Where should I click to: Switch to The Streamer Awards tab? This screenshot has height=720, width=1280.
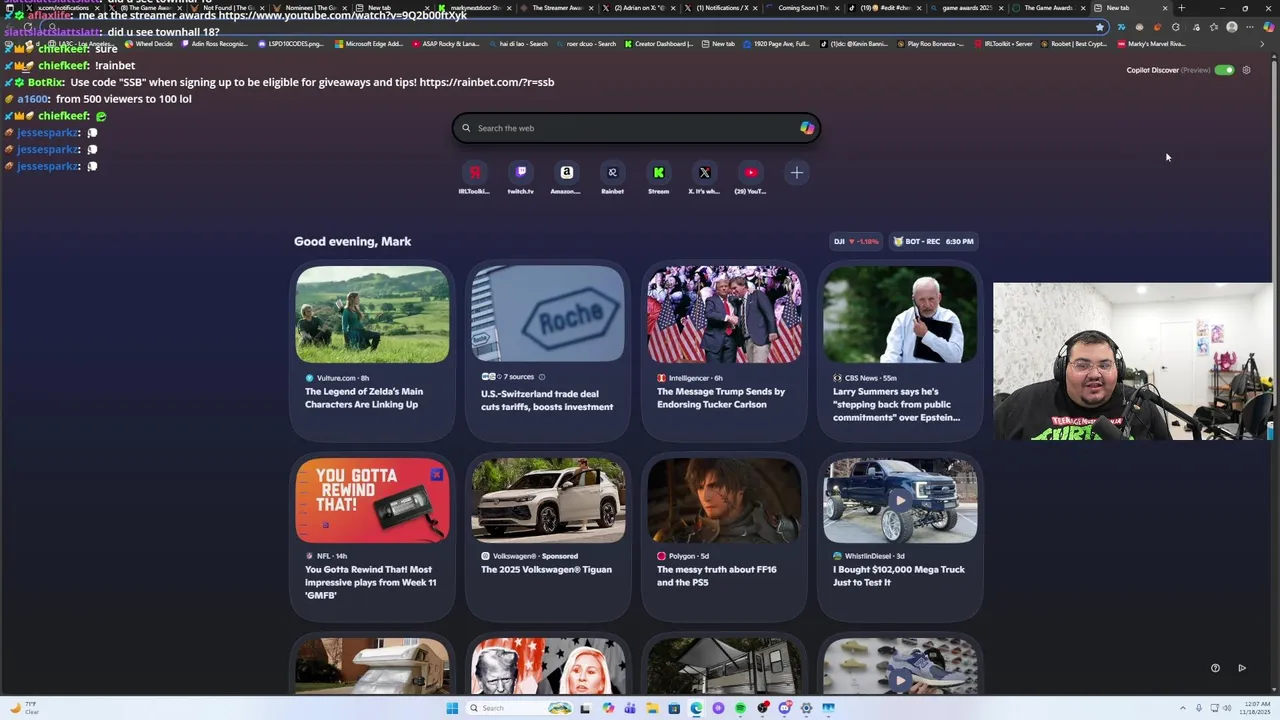(x=556, y=8)
